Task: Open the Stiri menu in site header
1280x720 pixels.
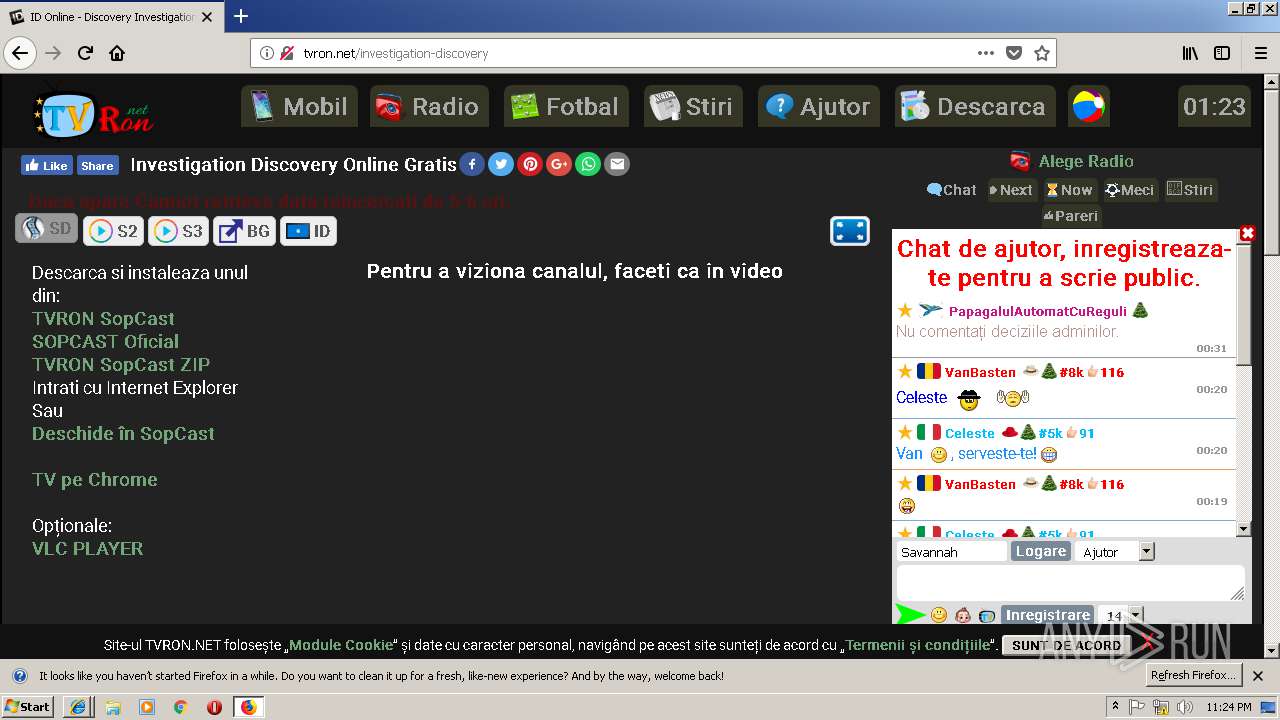Action: coord(692,106)
